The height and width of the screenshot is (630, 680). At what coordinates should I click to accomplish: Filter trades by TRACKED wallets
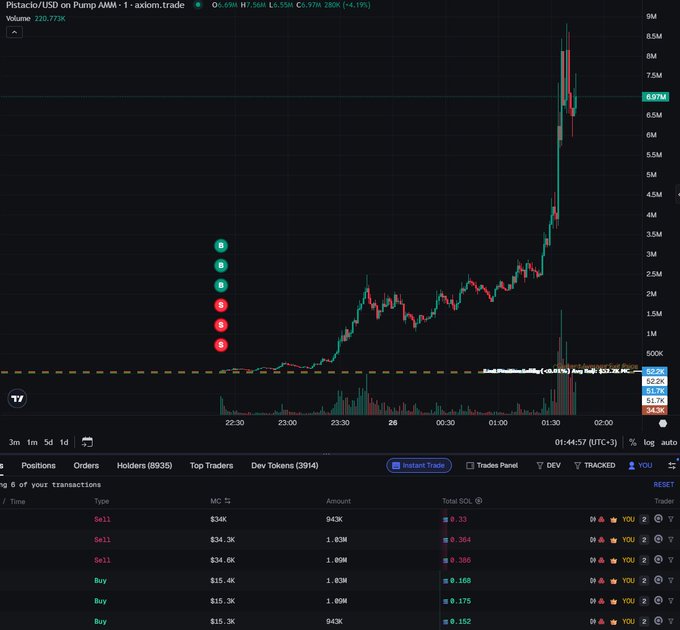[x=595, y=465]
